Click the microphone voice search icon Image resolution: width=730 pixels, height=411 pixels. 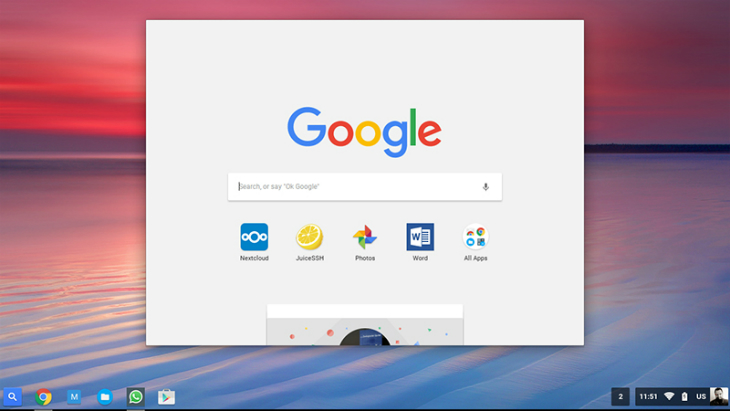[x=486, y=187]
